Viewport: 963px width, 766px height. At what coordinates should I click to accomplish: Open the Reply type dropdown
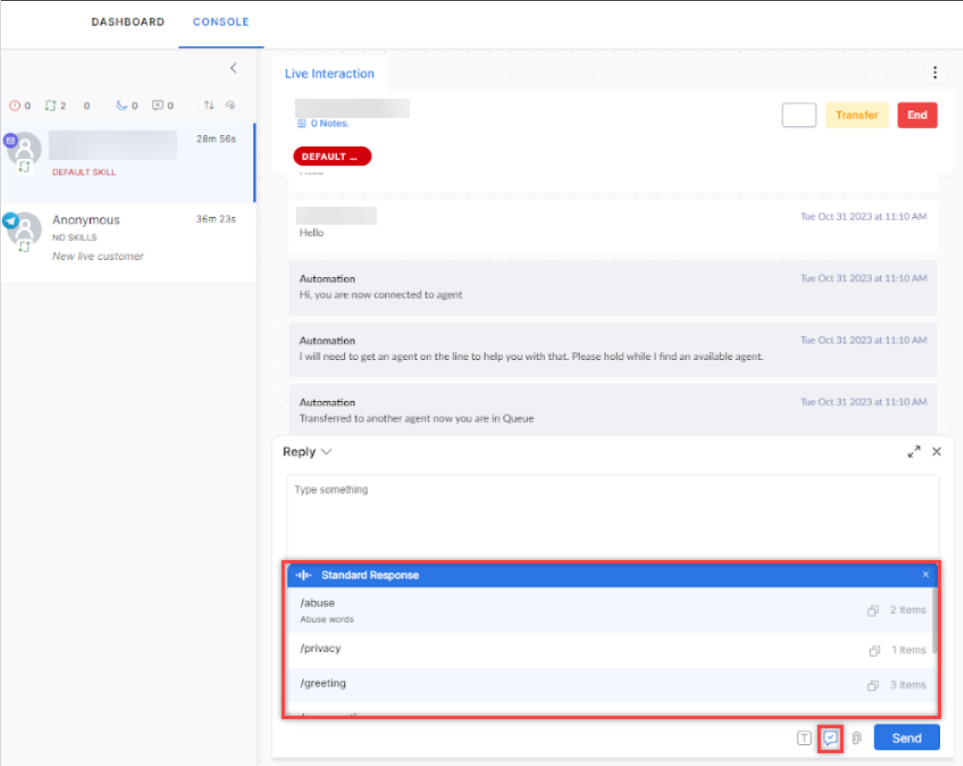(x=307, y=452)
